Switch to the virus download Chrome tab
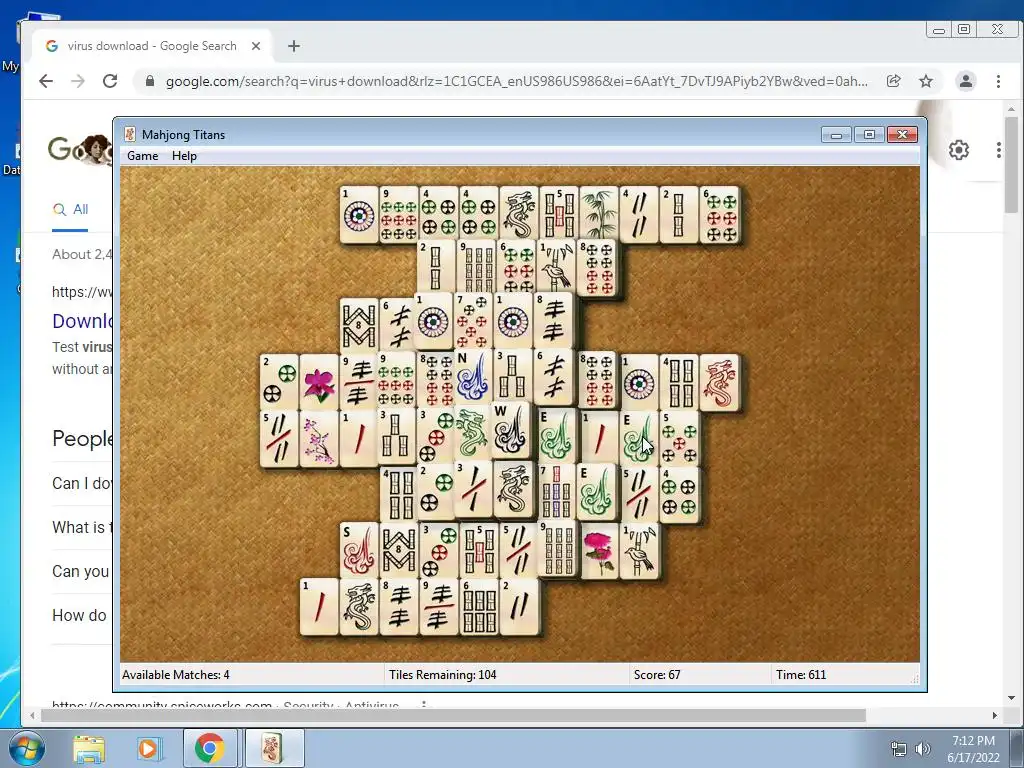Screen dimensions: 1024x768 click(152, 46)
